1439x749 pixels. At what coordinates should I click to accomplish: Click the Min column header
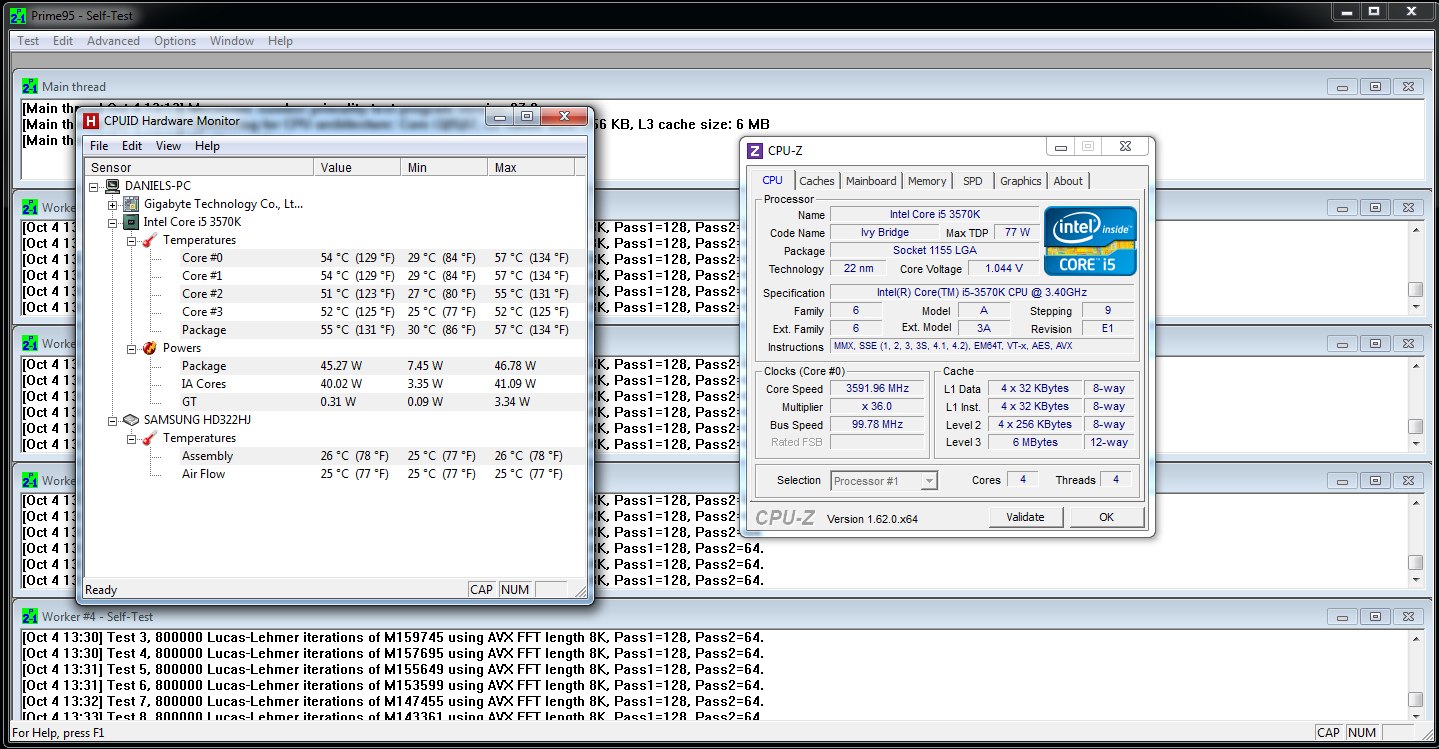point(444,168)
